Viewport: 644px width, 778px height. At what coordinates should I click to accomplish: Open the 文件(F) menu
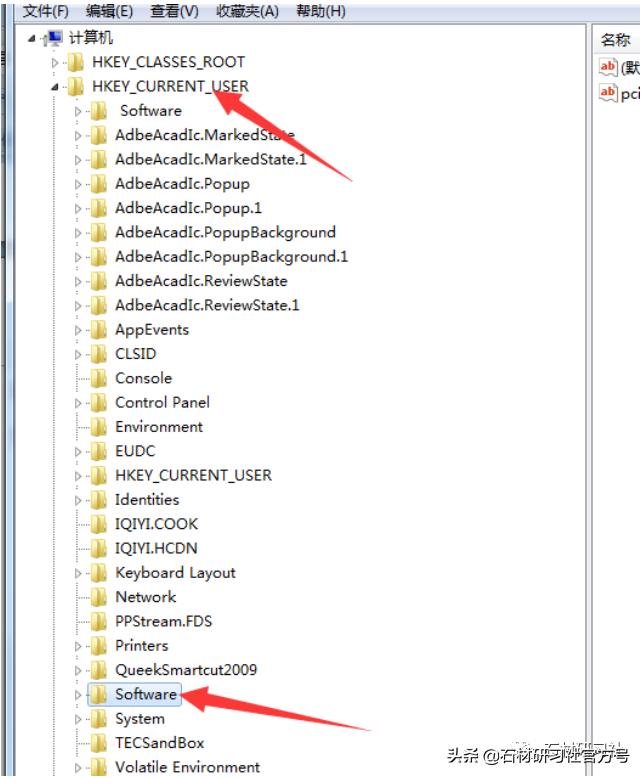click(46, 11)
